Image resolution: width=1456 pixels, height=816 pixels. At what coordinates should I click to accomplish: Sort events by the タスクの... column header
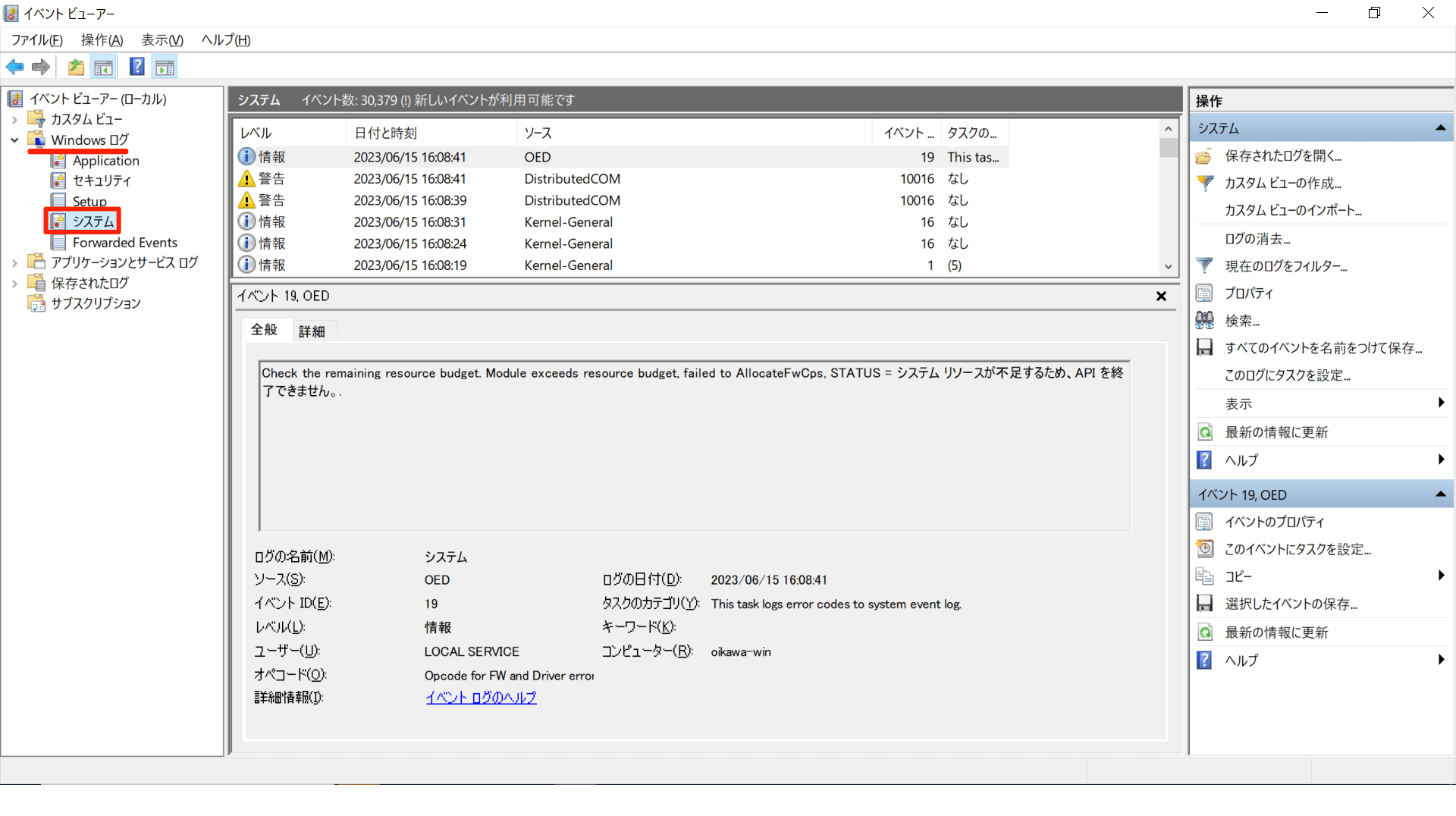point(974,133)
